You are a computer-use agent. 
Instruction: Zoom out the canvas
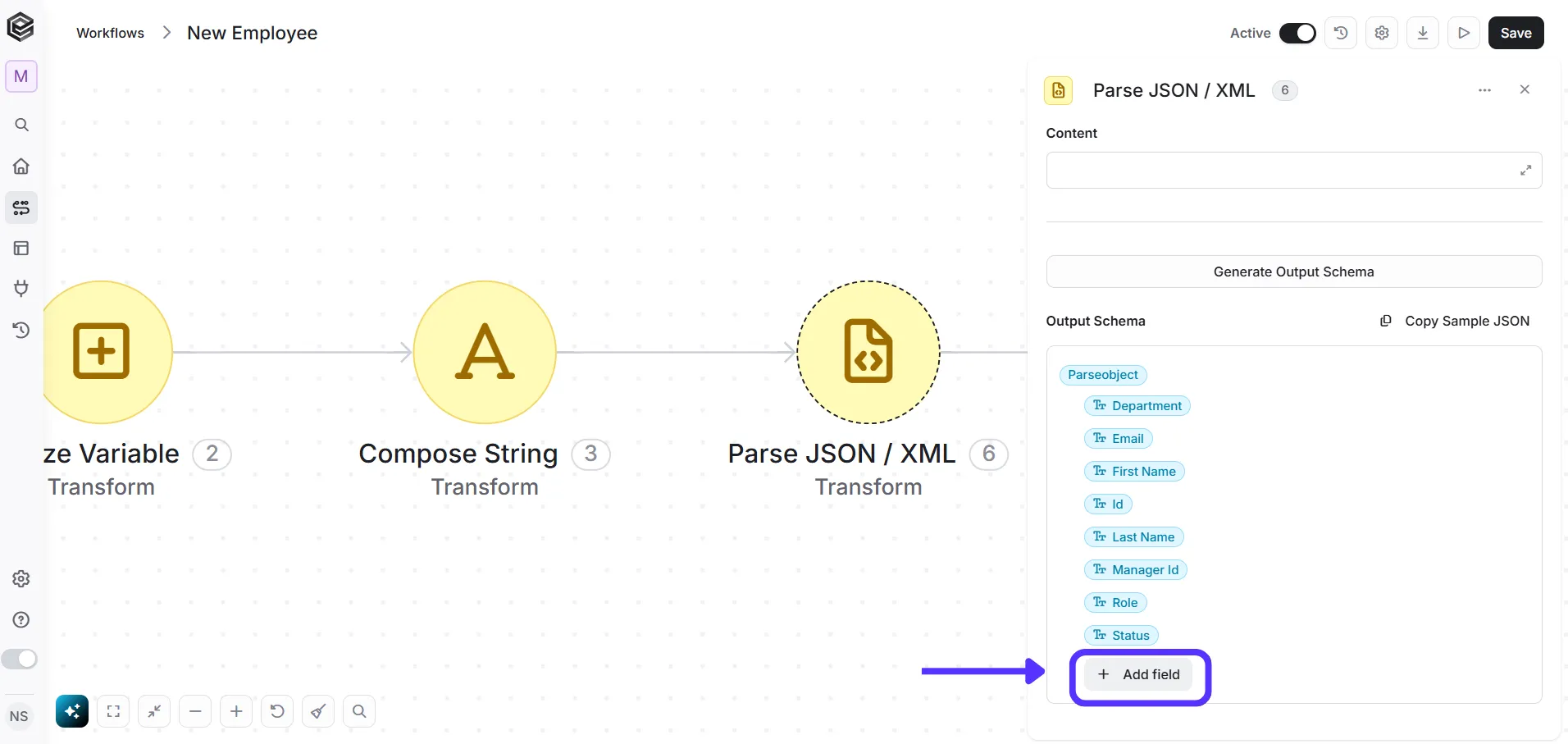(x=195, y=711)
